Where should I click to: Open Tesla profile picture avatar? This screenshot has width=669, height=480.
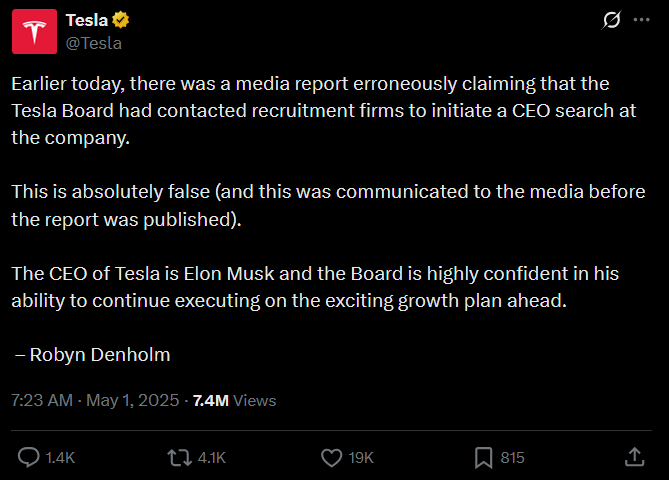(34, 32)
